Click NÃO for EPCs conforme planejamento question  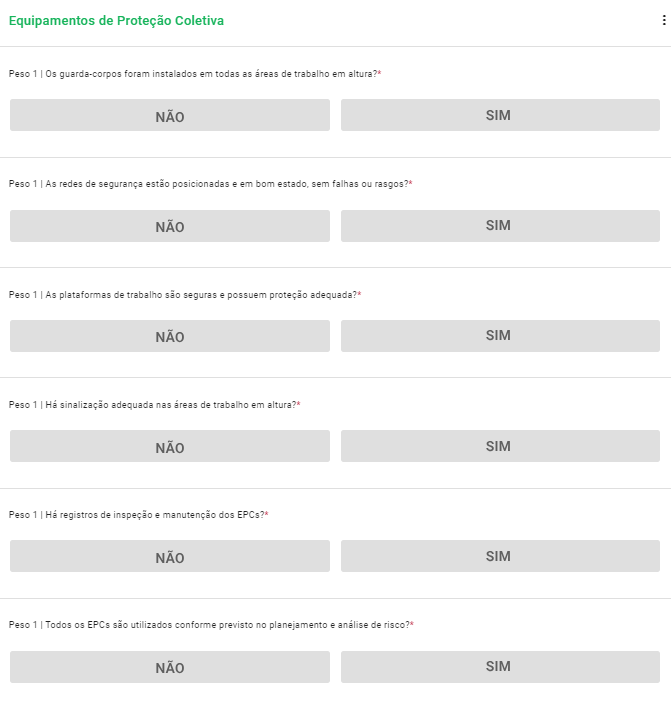click(x=170, y=667)
